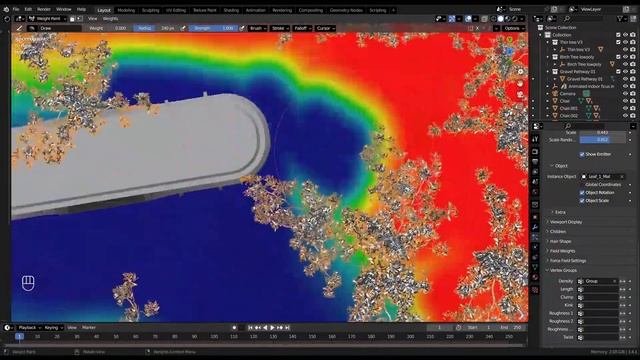The width and height of the screenshot is (640, 360).
Task: Open the Particle properties tab
Action: (x=535, y=237)
